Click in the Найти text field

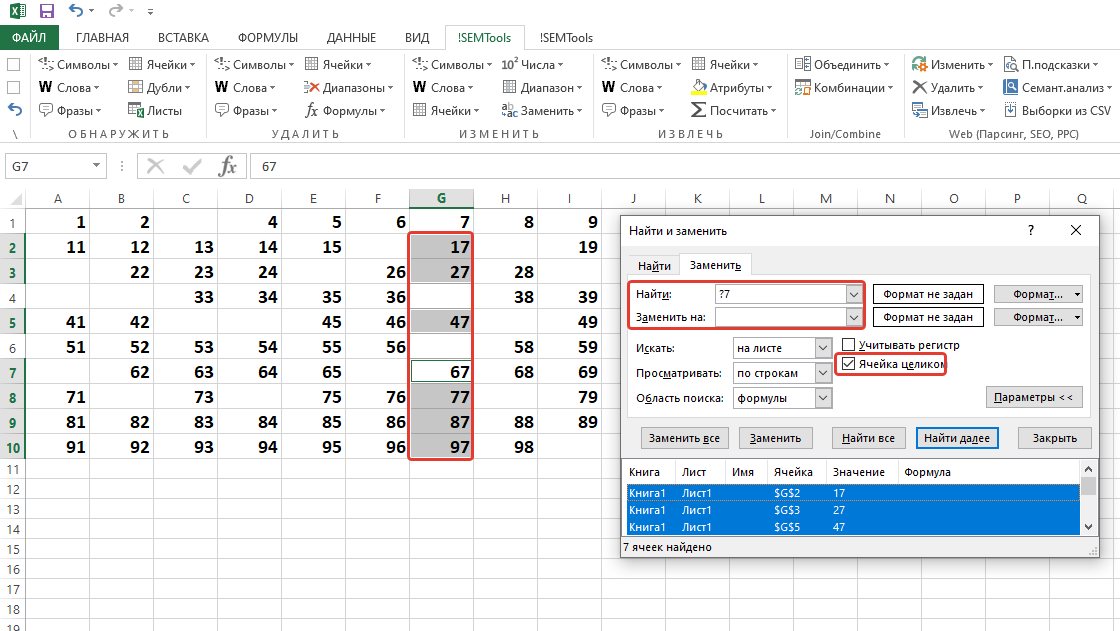pos(780,294)
